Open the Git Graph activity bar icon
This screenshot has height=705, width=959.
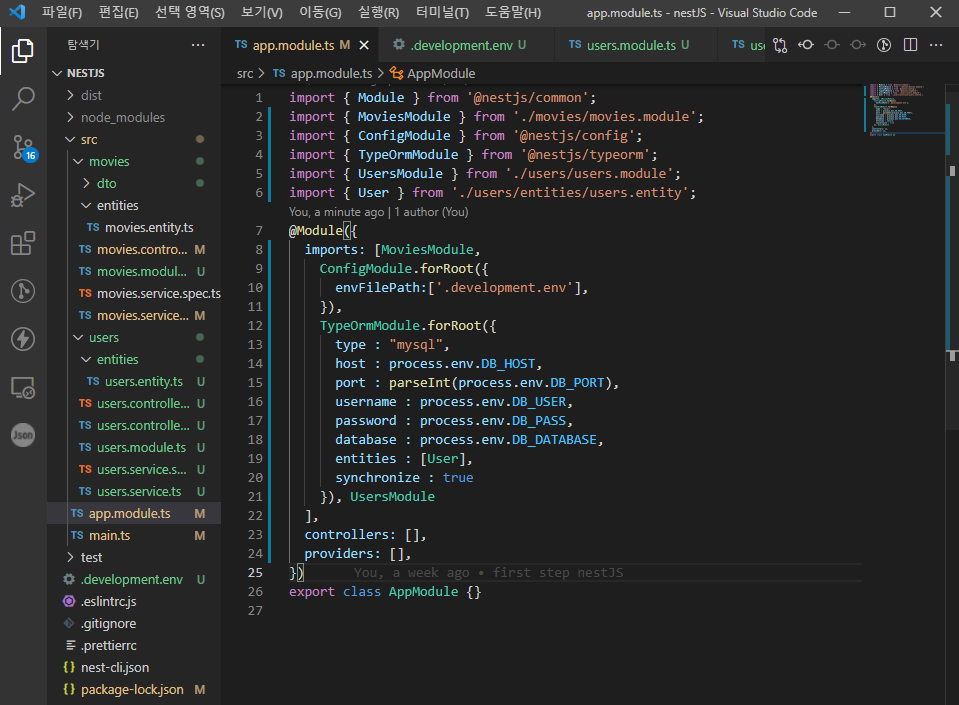tap(23, 291)
